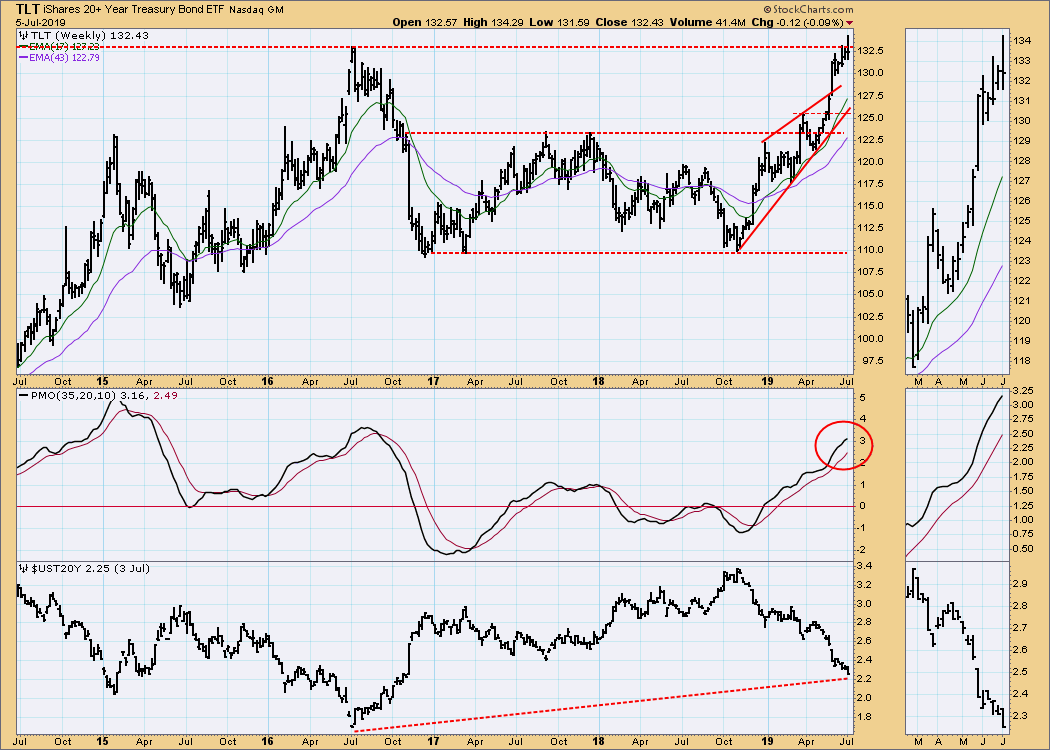Click the circled PMO line tip near 3
This screenshot has width=1050, height=750.
pyautogui.click(x=846, y=439)
